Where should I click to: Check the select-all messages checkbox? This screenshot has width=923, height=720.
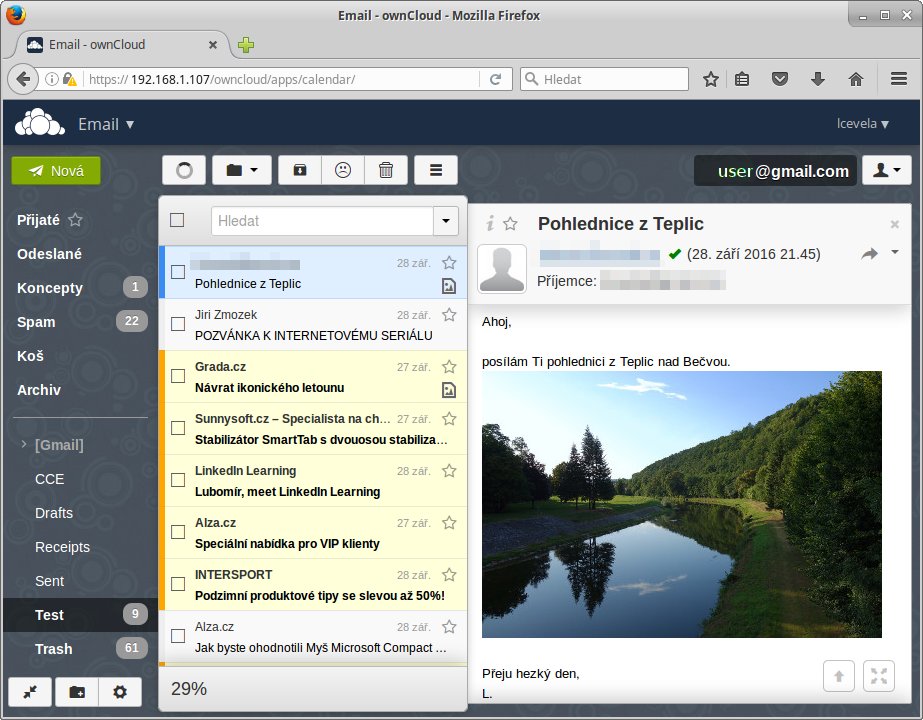click(177, 220)
